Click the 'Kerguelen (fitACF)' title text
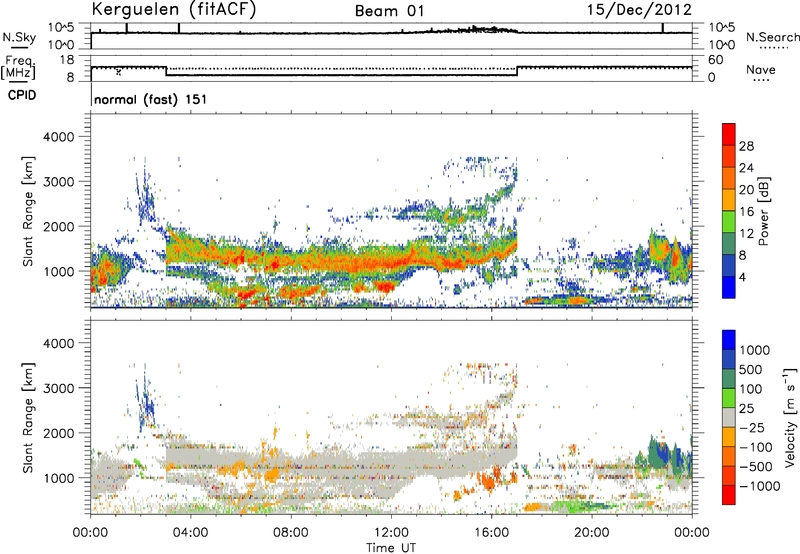 [173, 9]
